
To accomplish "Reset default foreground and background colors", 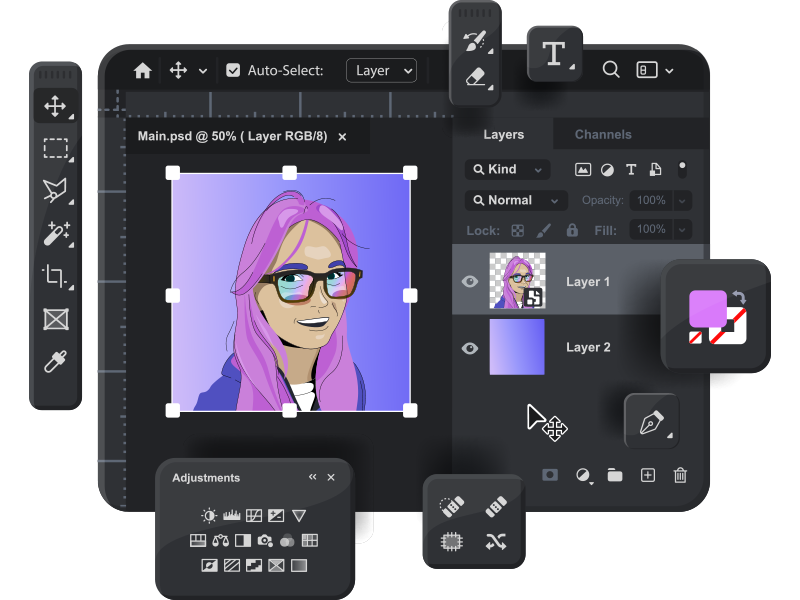I will 695,337.
